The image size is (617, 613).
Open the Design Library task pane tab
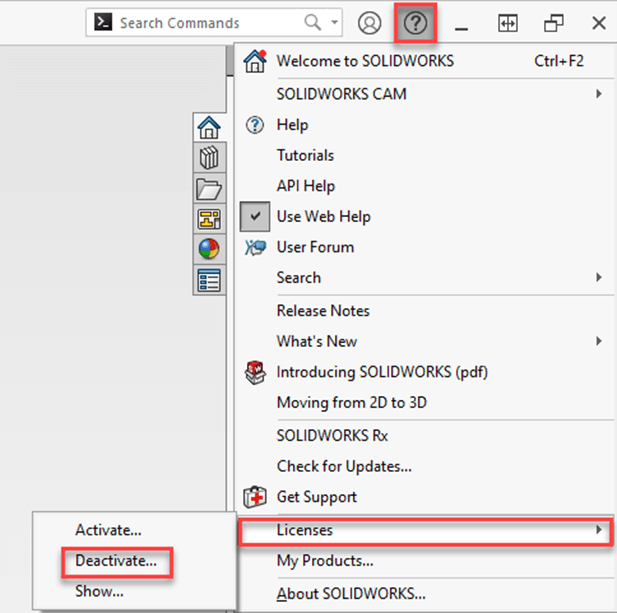click(209, 157)
